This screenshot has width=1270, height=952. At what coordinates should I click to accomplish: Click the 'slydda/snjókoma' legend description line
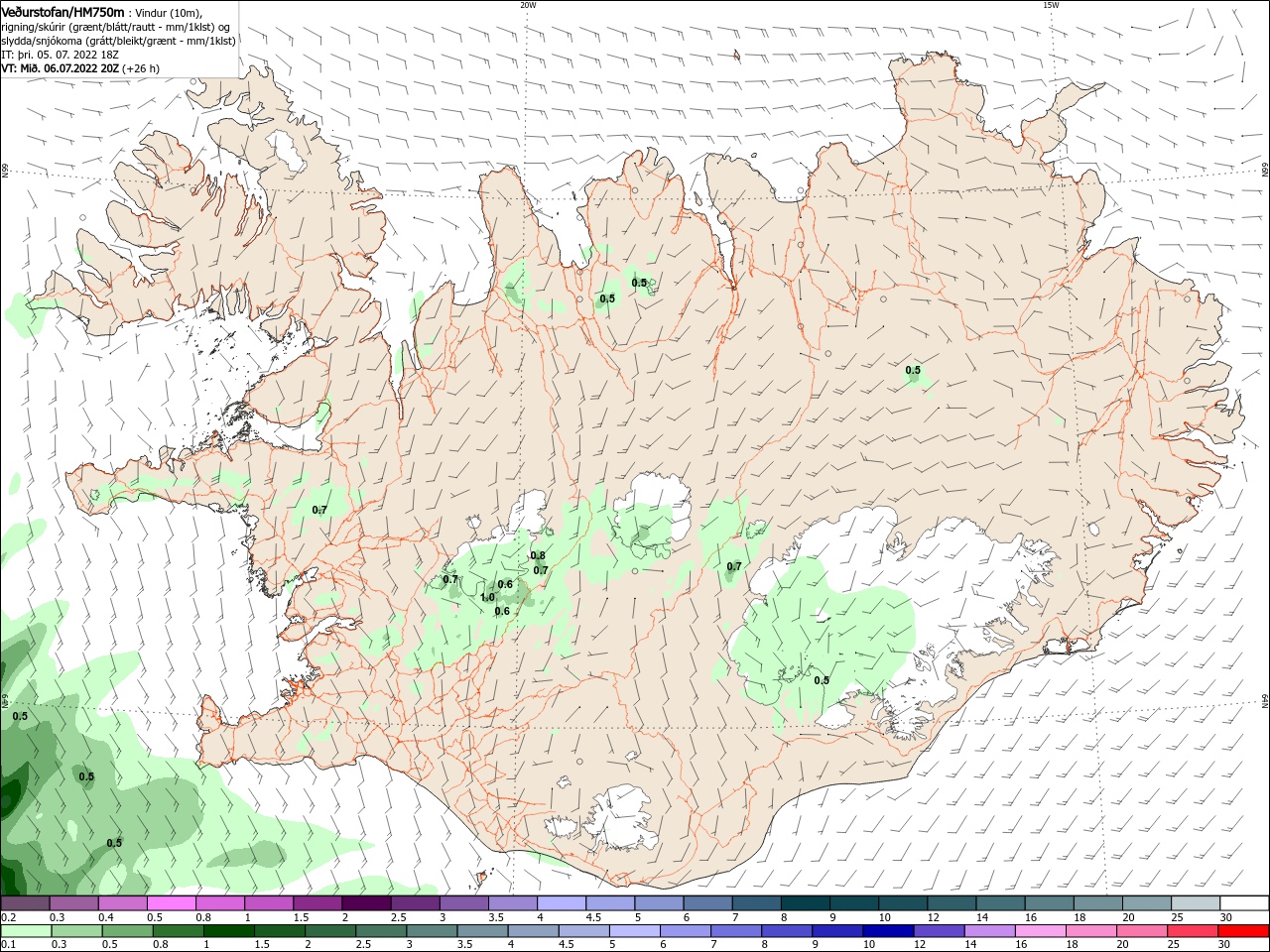[119, 41]
